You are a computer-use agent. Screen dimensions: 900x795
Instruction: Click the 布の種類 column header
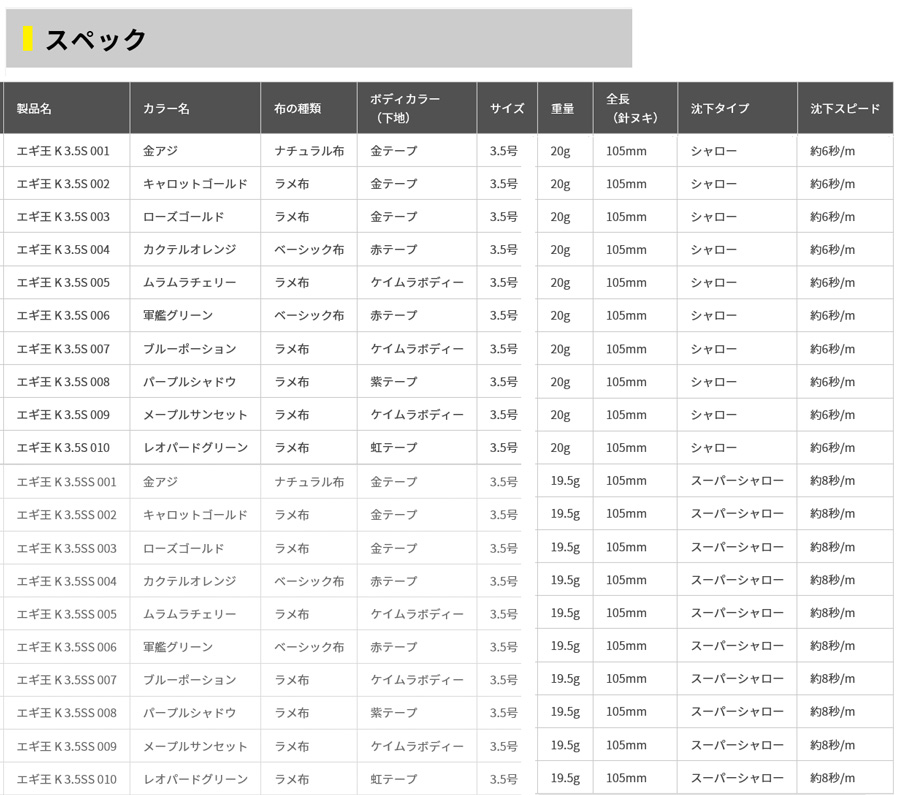point(297,108)
